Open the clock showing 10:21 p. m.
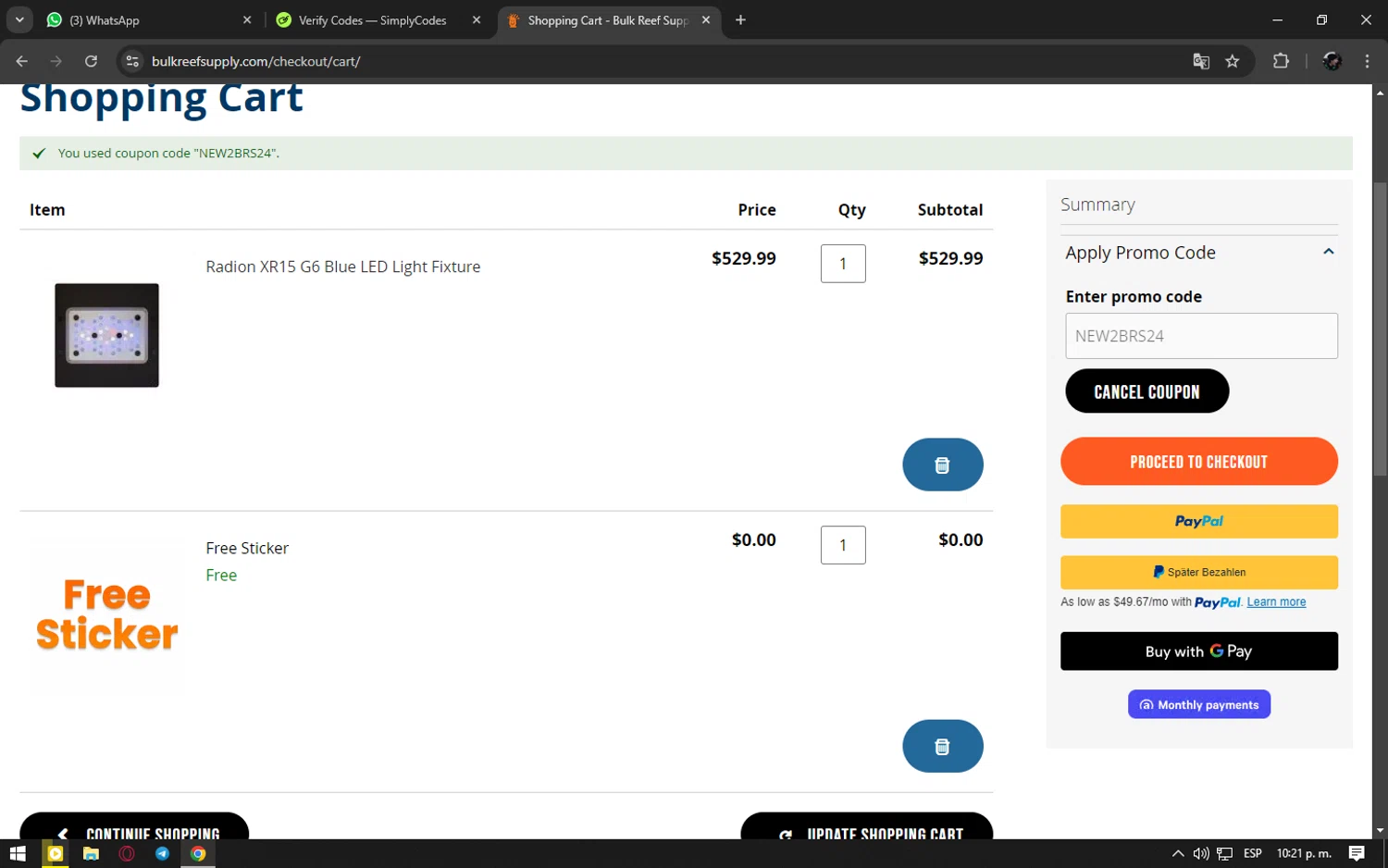The width and height of the screenshot is (1388, 868). (1304, 853)
